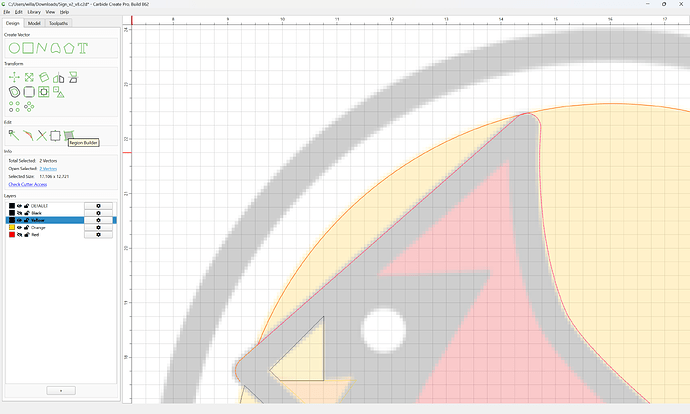Activate the Node Edit tool

14,136
